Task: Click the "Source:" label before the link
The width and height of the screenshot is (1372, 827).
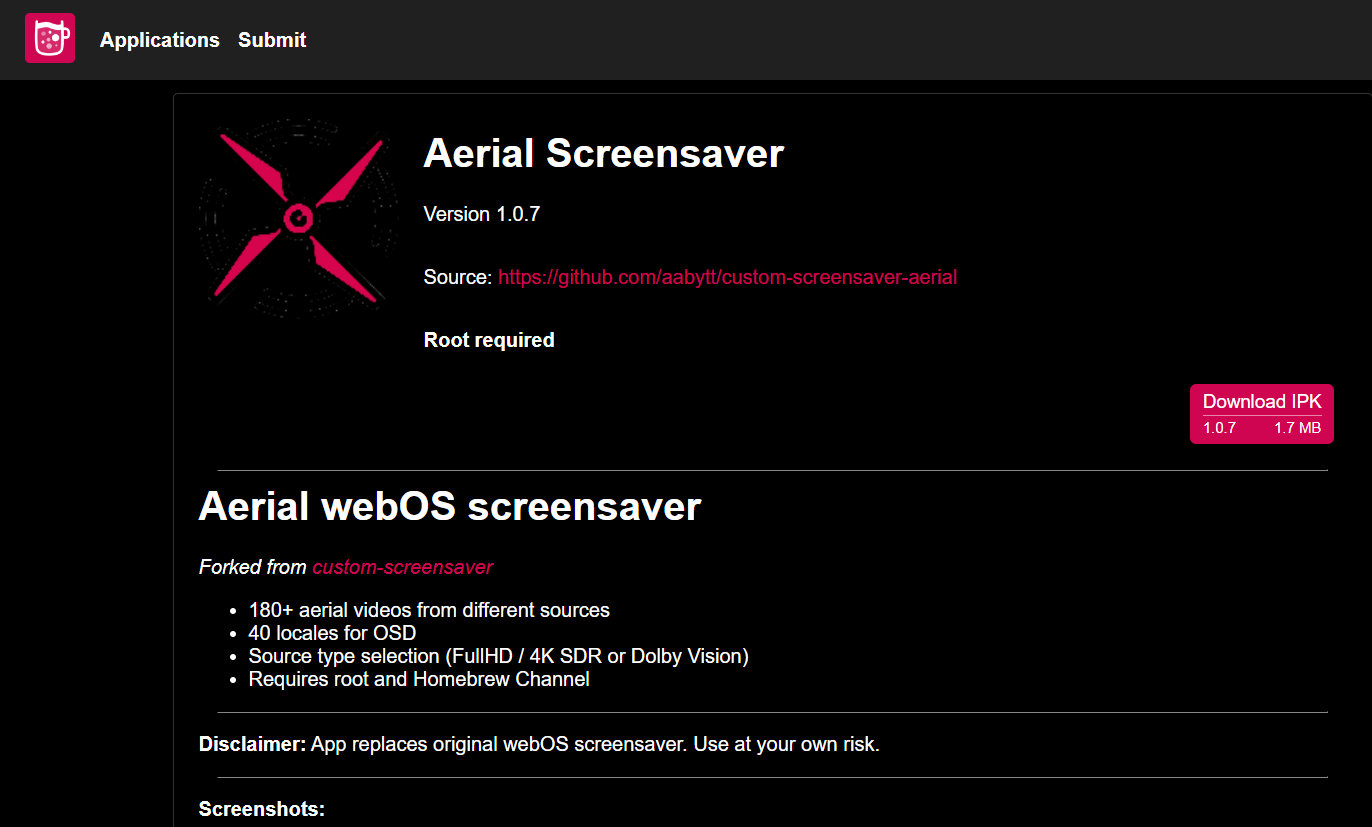Action: click(x=457, y=277)
